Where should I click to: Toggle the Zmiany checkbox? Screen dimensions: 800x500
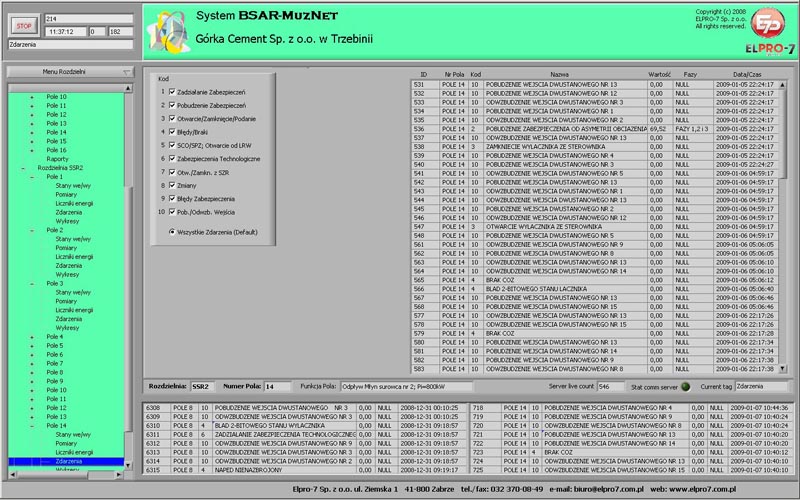pos(172,185)
